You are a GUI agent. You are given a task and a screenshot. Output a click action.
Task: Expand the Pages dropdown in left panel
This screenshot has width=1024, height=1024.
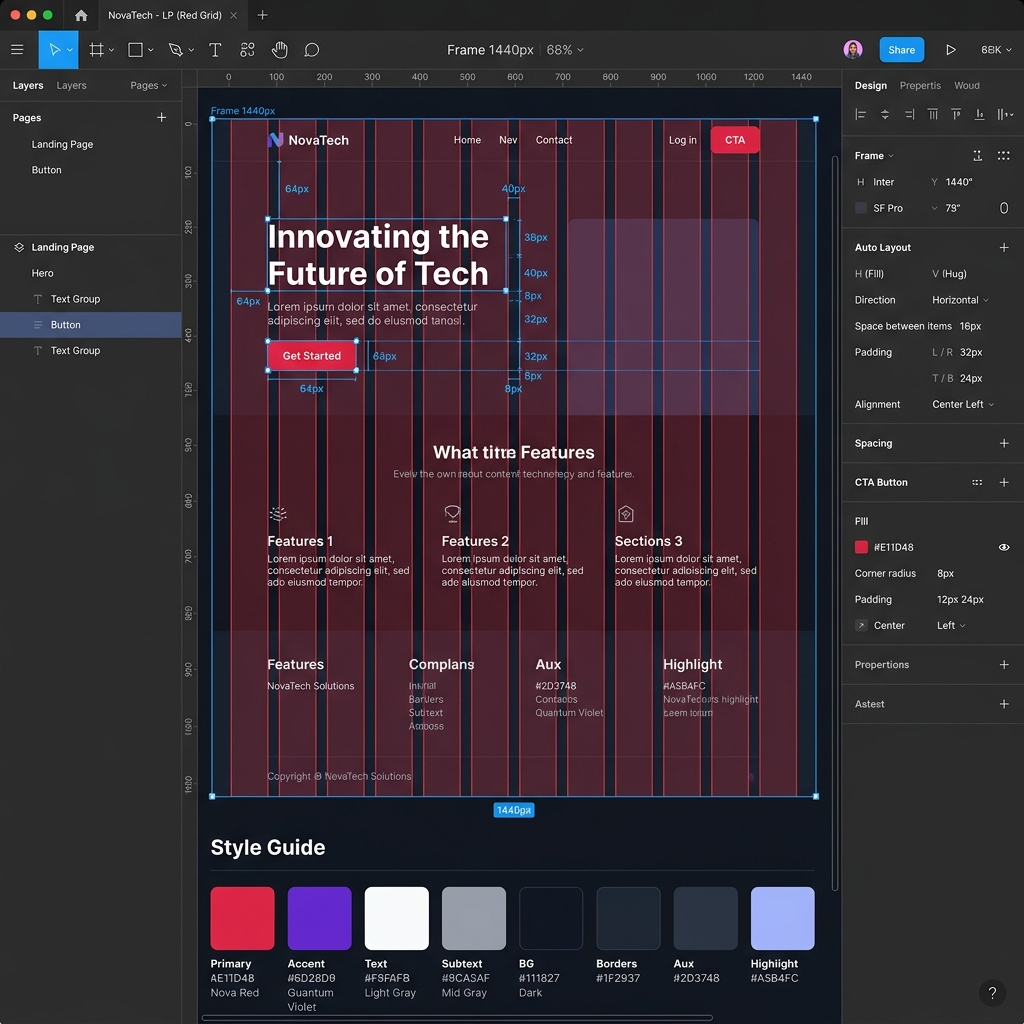148,86
